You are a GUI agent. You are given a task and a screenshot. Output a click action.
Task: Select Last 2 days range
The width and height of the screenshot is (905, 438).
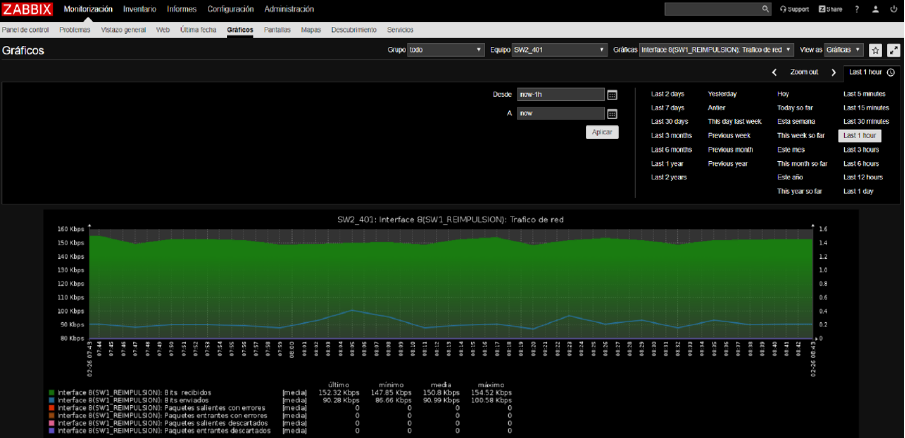668,94
